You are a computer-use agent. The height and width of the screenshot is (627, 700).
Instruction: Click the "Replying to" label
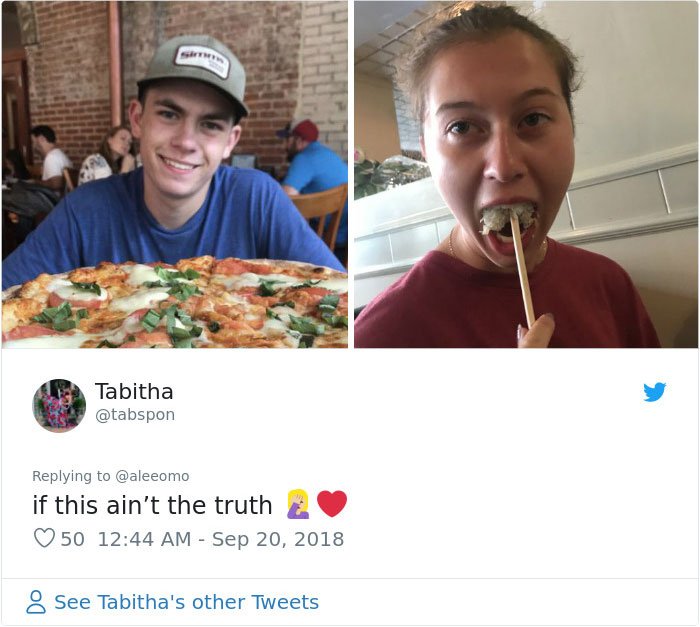[71, 476]
